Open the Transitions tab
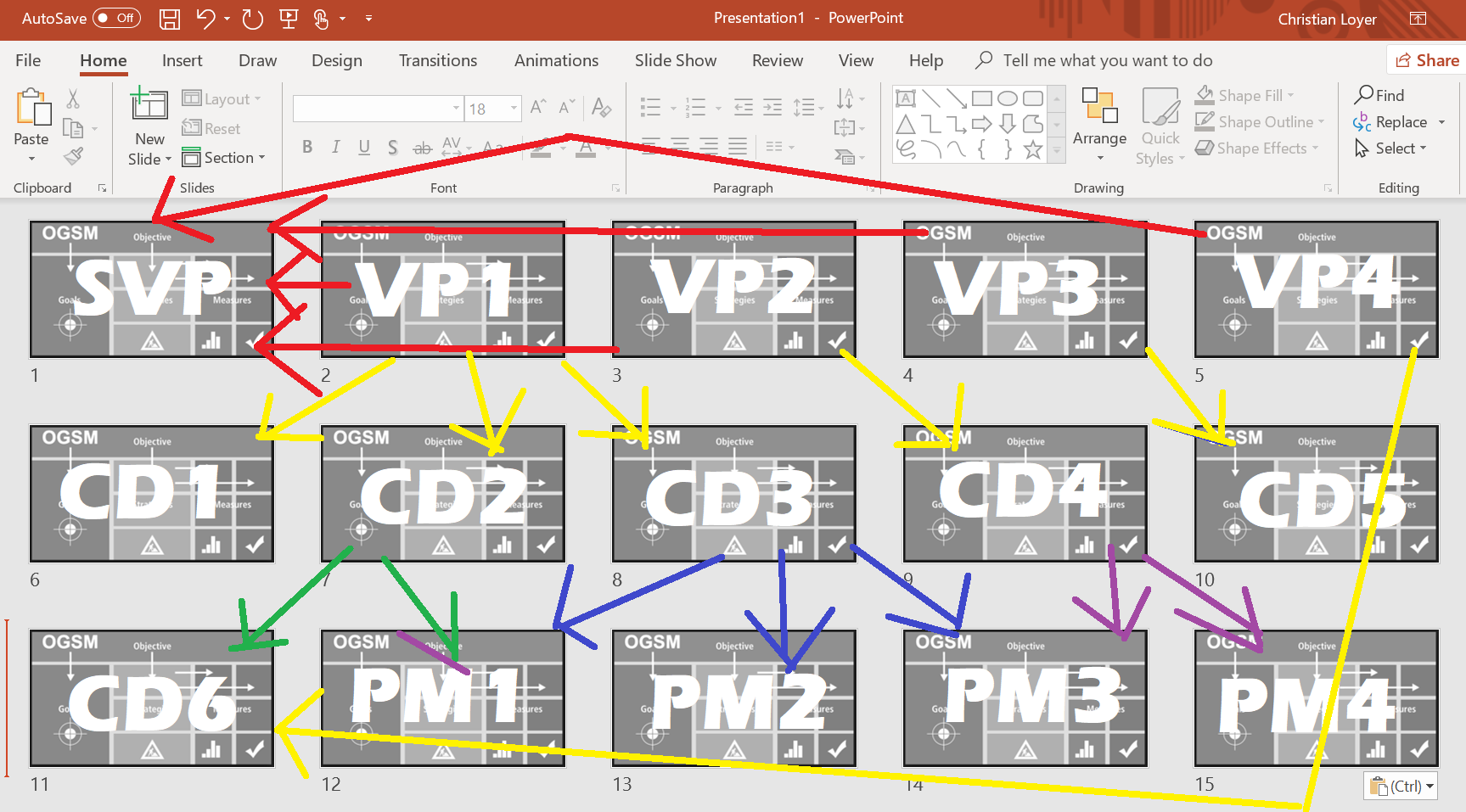 pyautogui.click(x=438, y=60)
